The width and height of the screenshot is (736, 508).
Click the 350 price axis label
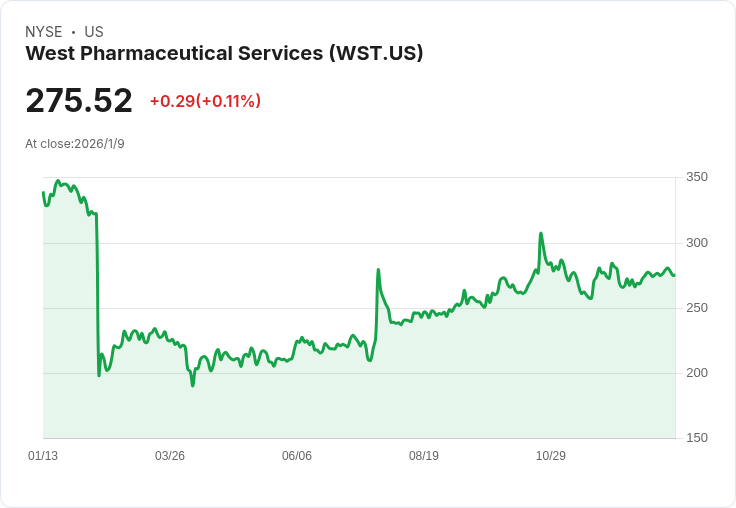(697, 177)
